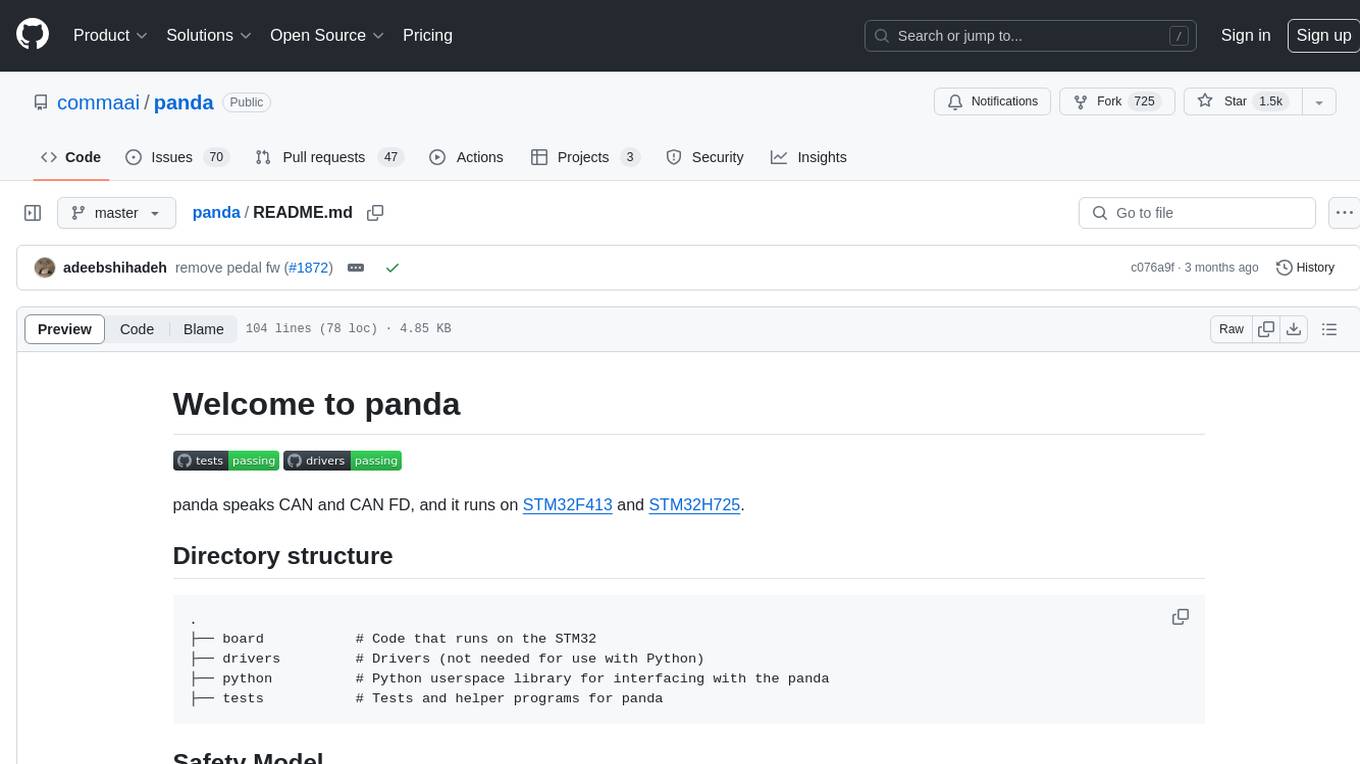Copy raw file contents

tap(1267, 329)
